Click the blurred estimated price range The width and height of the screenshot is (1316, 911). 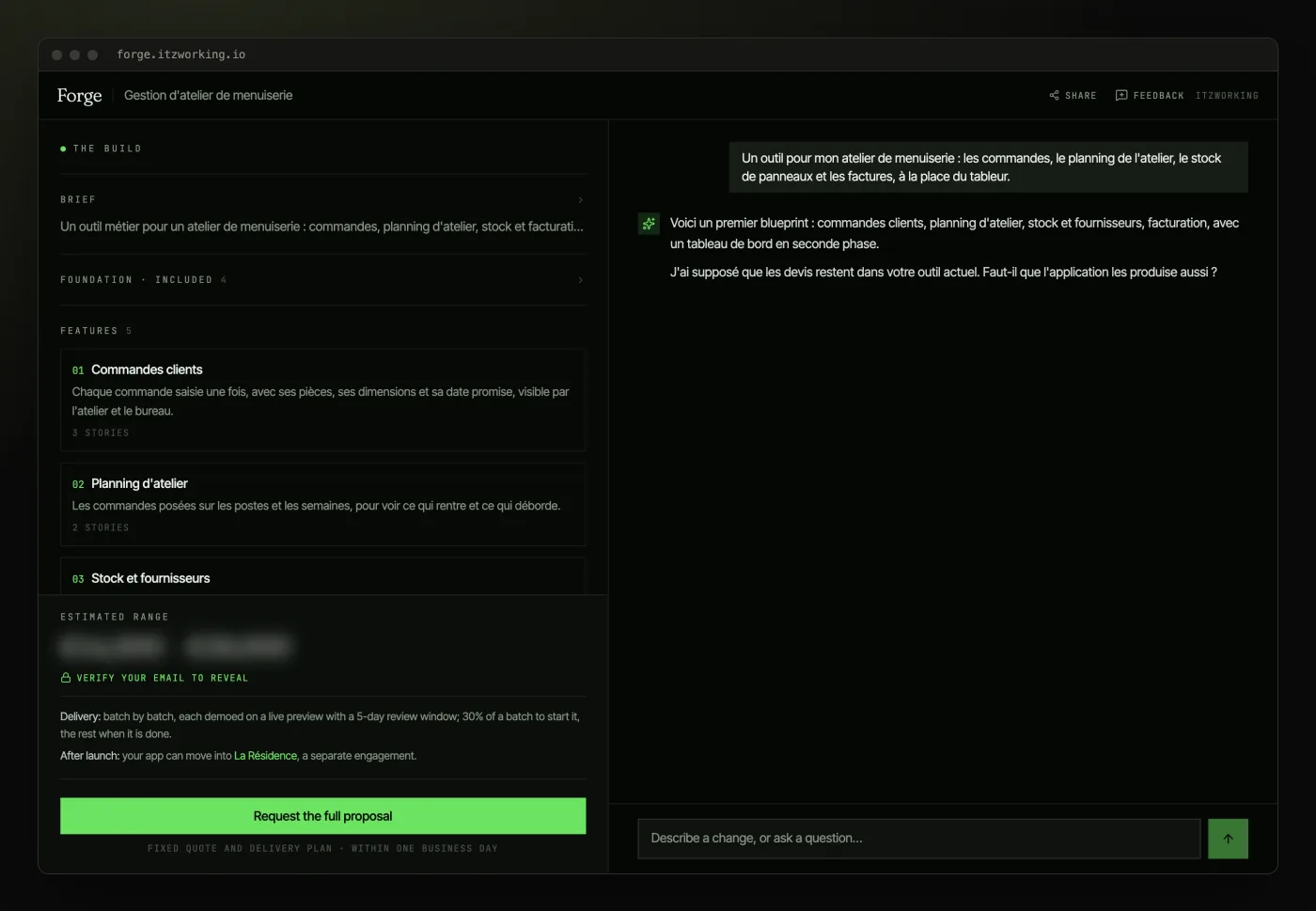point(175,646)
